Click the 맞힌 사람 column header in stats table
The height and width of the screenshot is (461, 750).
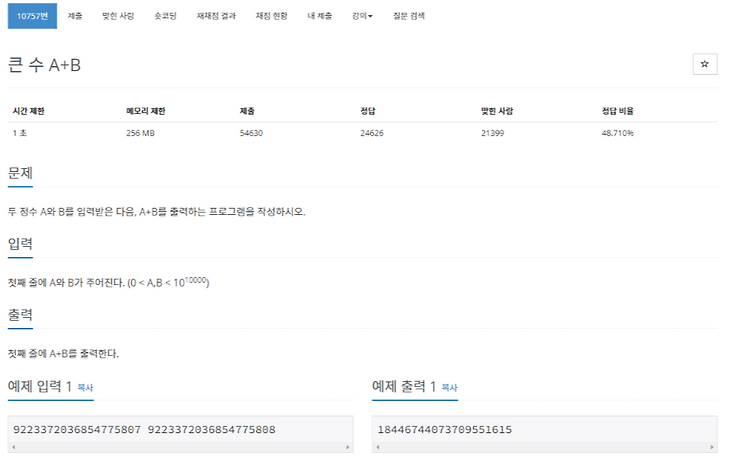point(496,111)
